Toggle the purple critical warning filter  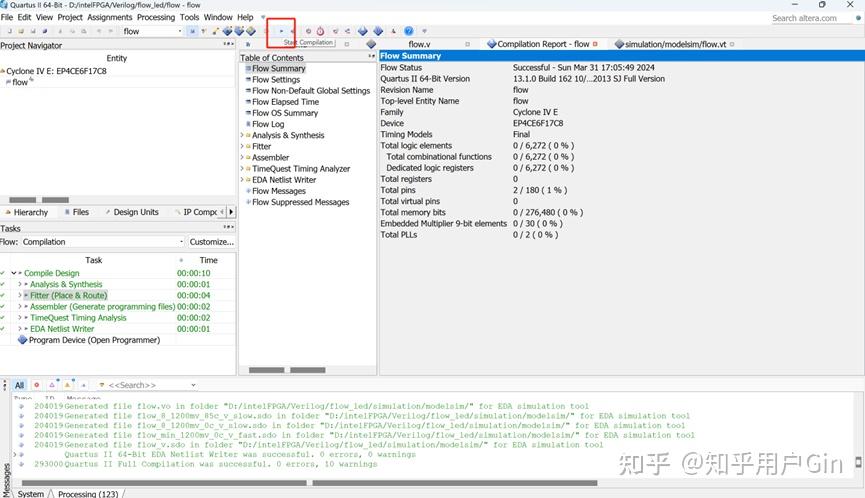click(x=52, y=384)
